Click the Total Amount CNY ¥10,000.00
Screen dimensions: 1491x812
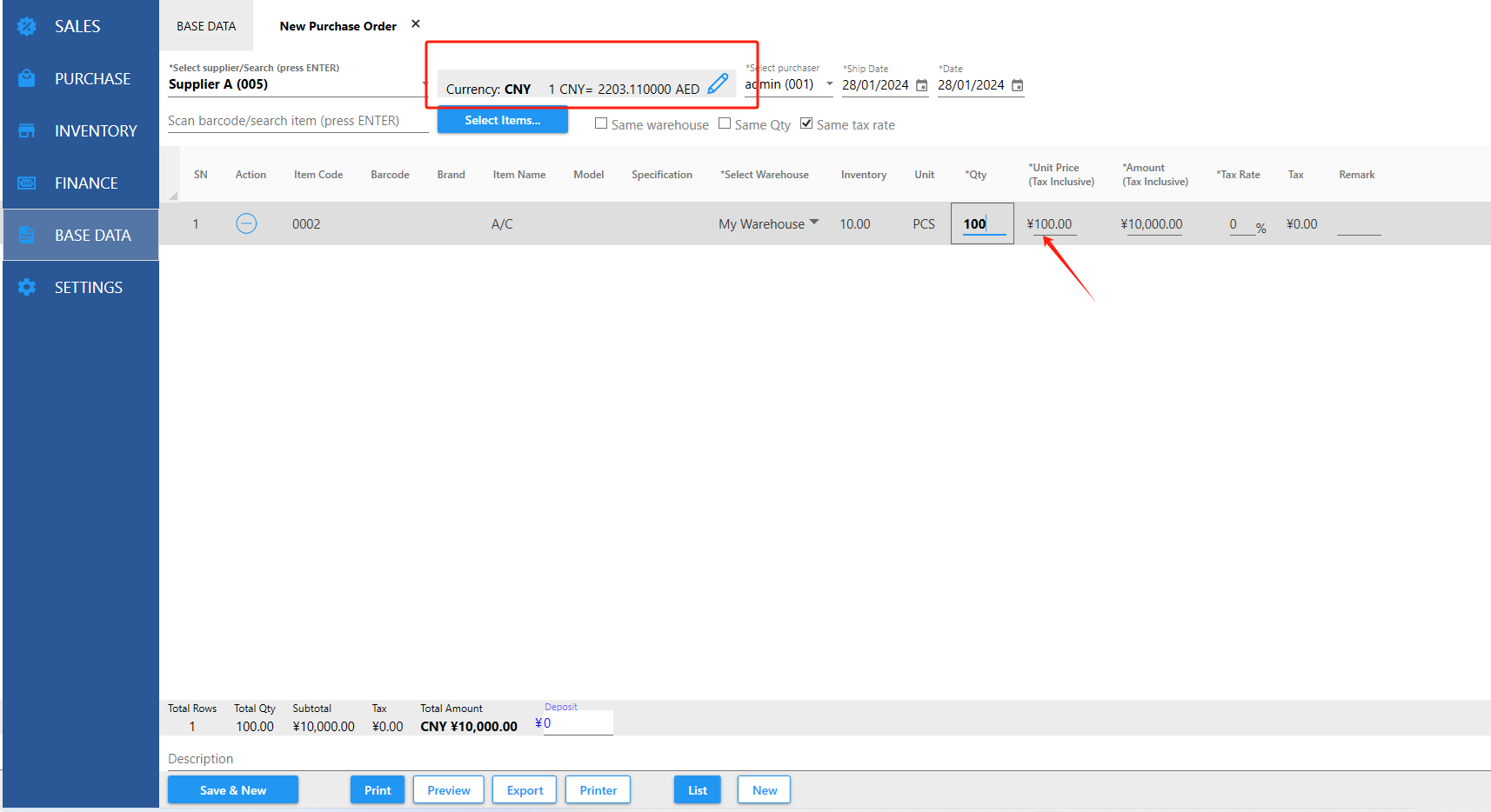(469, 727)
